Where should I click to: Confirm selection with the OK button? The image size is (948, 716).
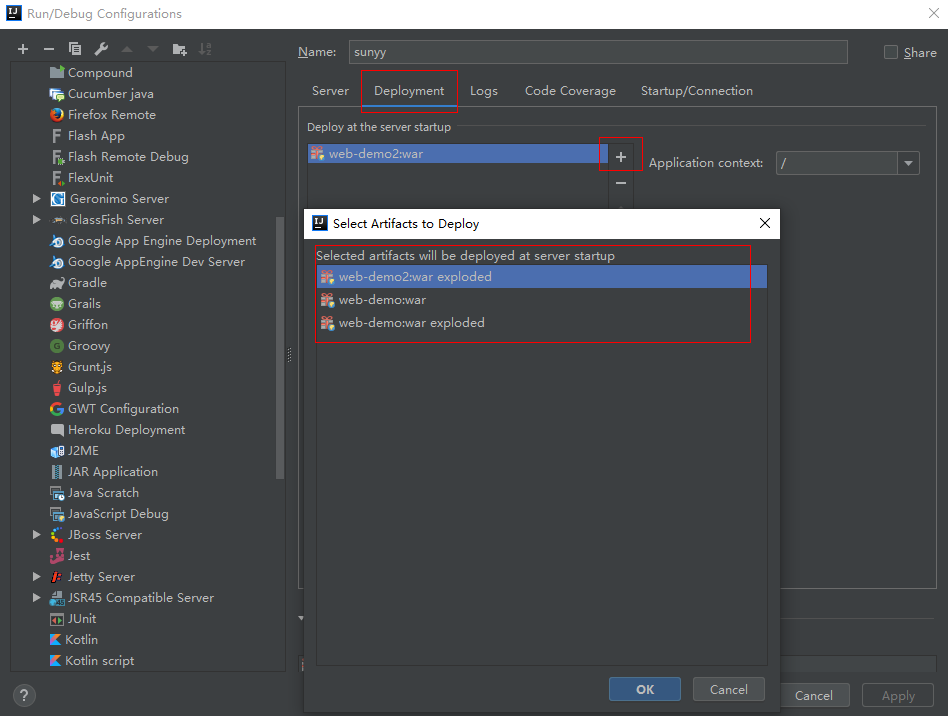pyautogui.click(x=645, y=689)
